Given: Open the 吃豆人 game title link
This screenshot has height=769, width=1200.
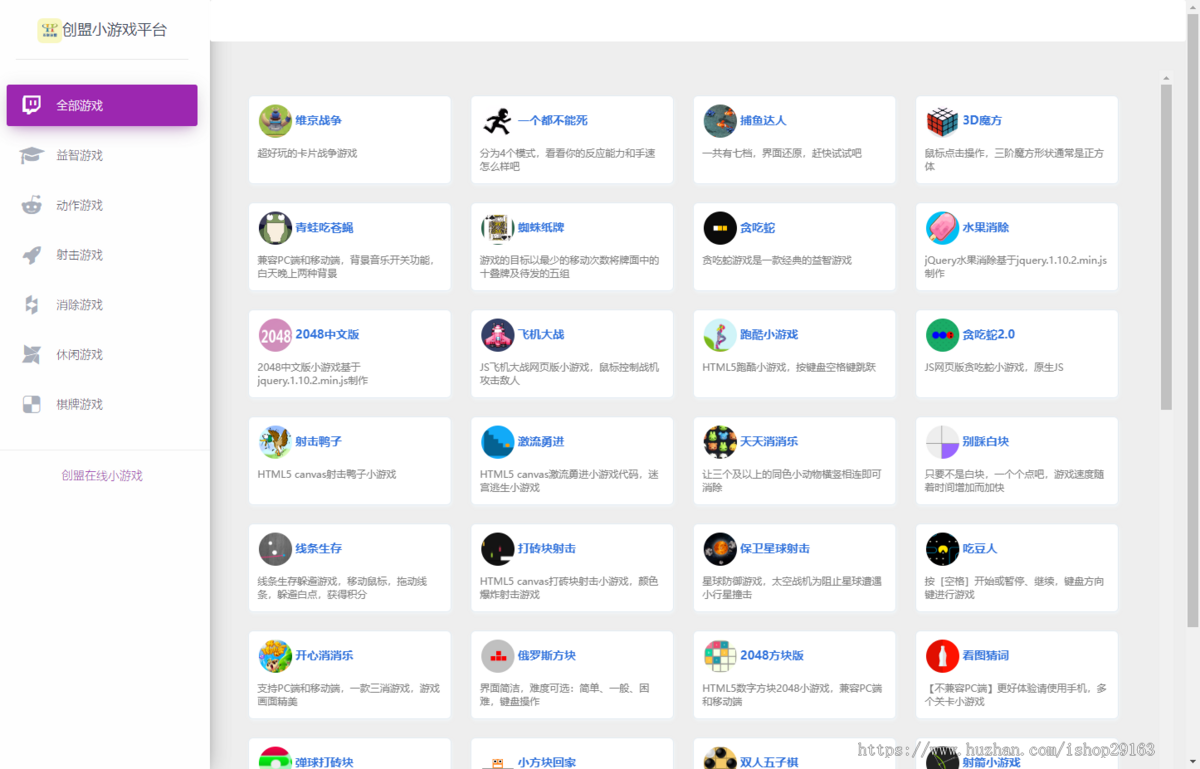Looking at the screenshot, I should [x=980, y=549].
